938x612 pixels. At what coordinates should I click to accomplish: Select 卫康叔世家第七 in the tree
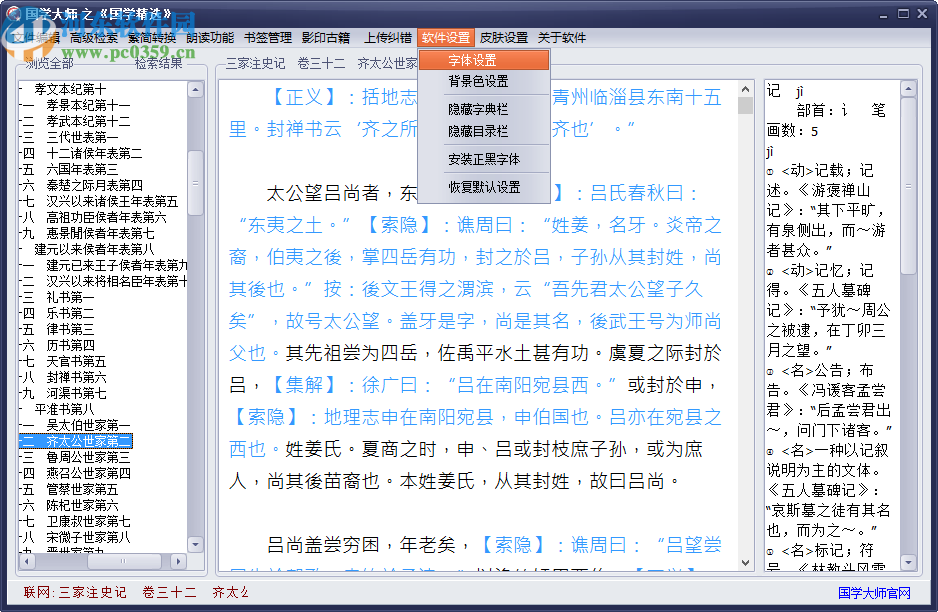[88, 522]
